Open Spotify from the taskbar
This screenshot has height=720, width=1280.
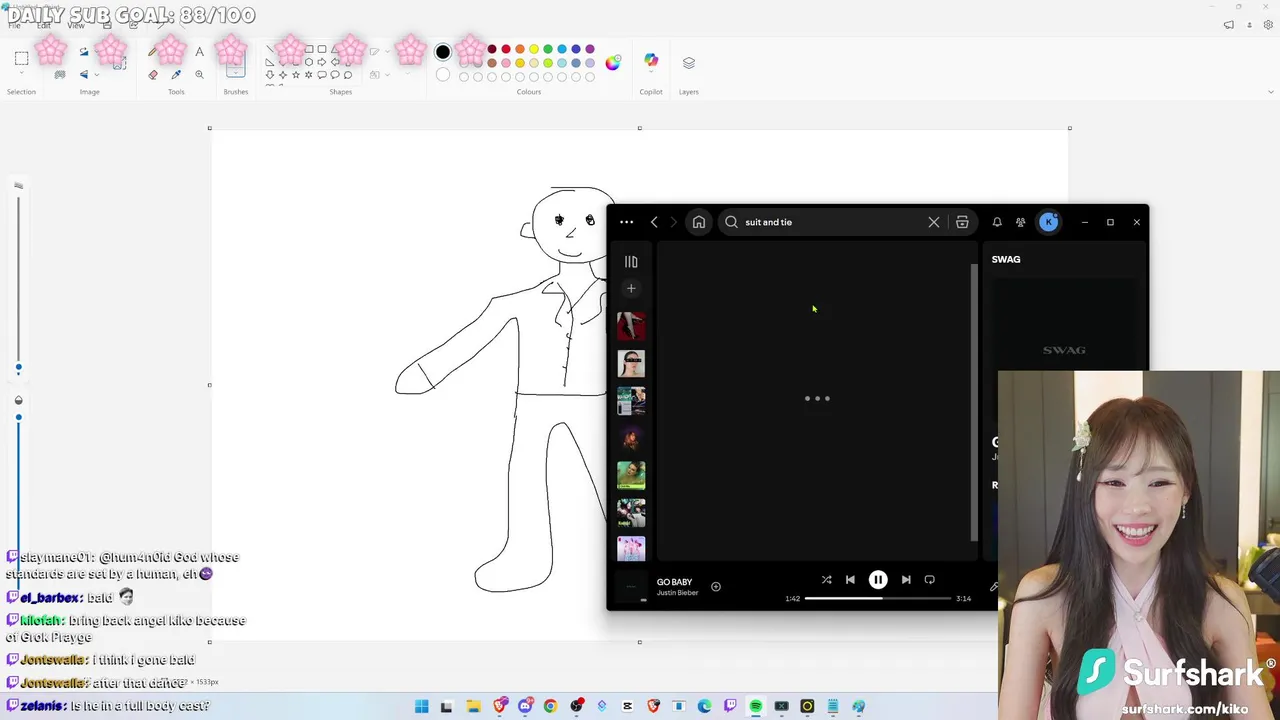click(x=756, y=706)
